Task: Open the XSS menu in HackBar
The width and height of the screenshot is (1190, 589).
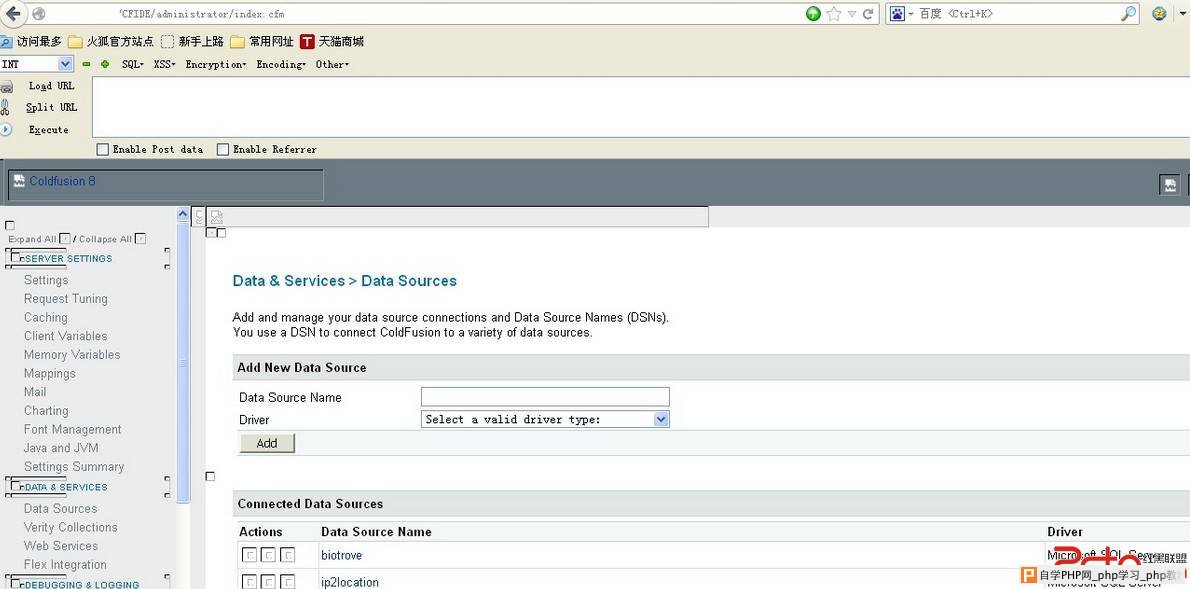Action: click(x=165, y=65)
